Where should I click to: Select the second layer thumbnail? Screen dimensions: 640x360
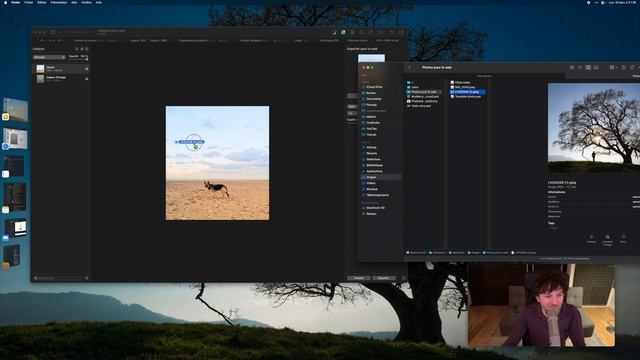[x=40, y=78]
